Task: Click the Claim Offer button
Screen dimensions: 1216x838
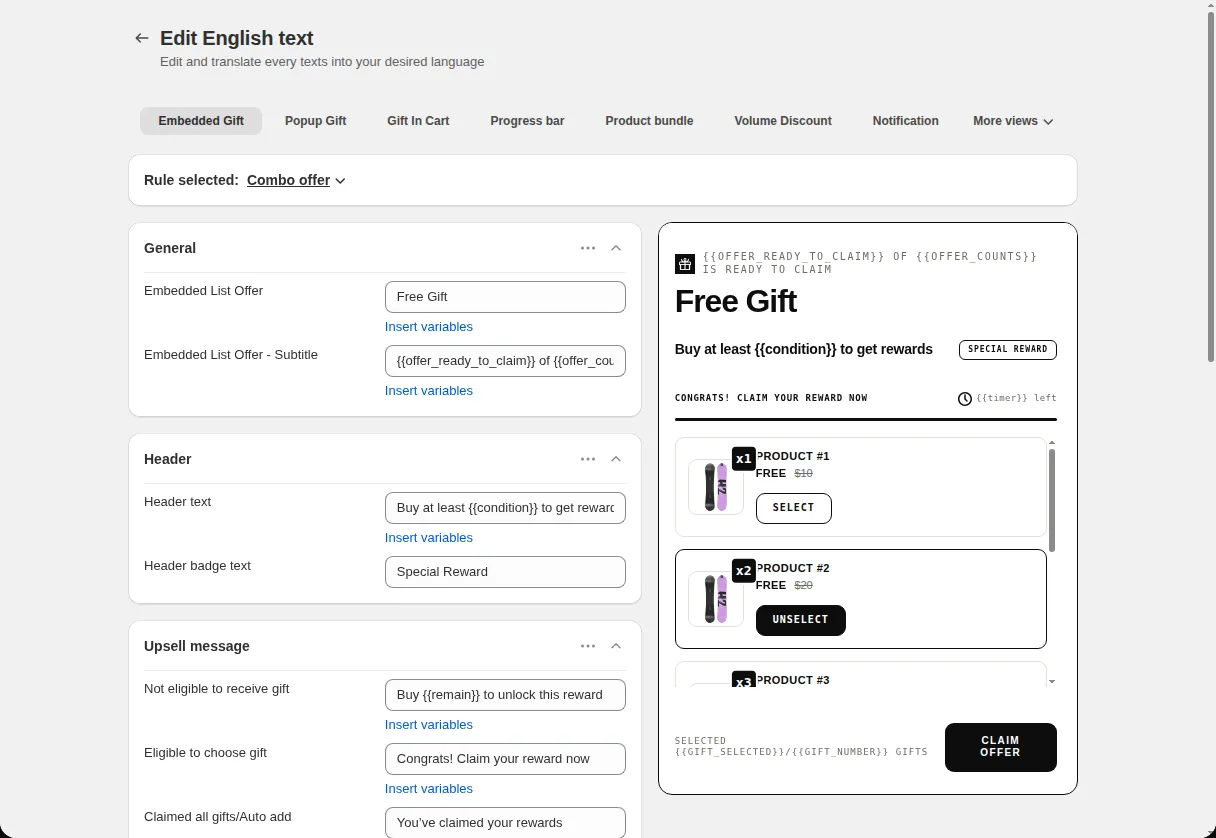Action: click(x=1000, y=747)
